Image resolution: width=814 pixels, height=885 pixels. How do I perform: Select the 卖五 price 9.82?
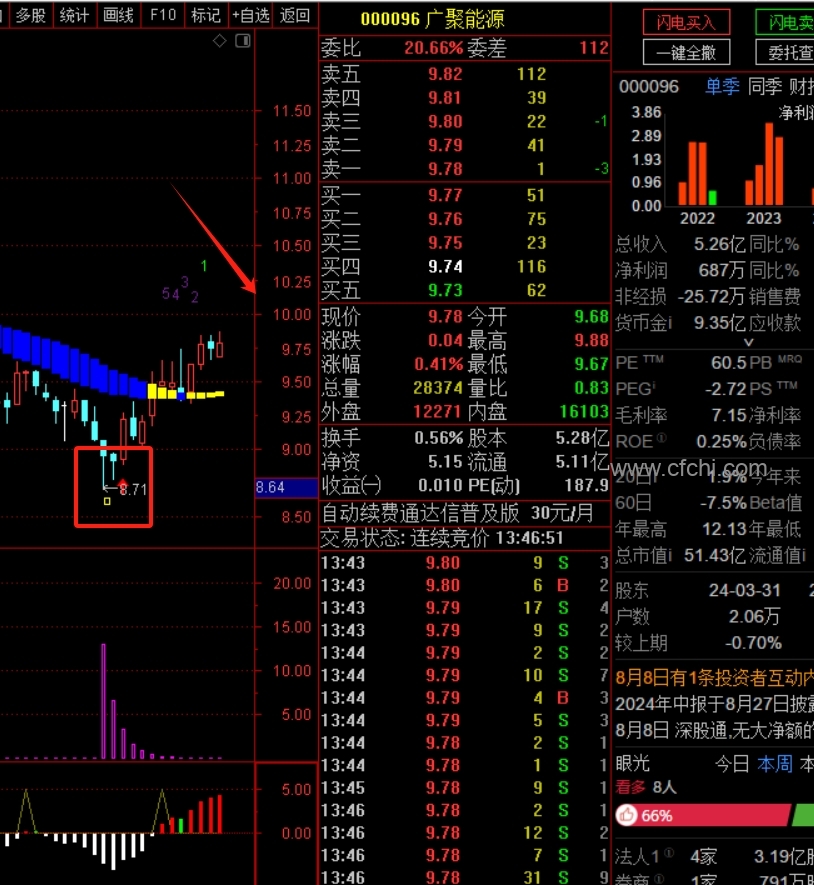pyautogui.click(x=445, y=74)
